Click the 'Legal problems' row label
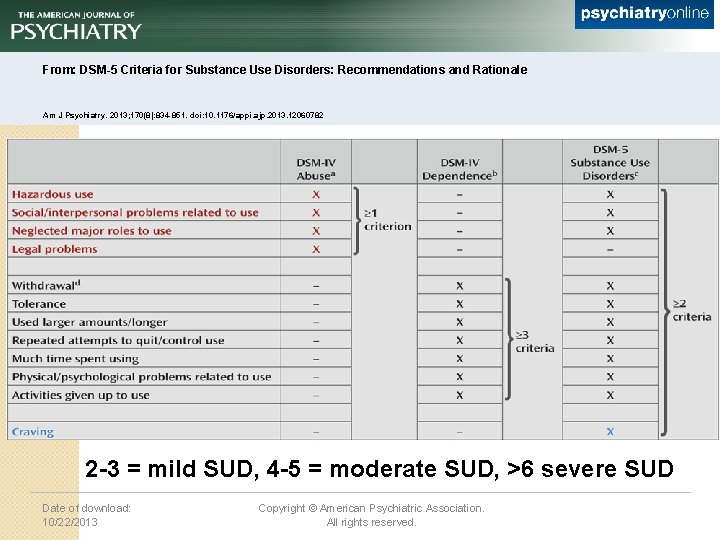Viewport: 720px width, 540px height. [x=55, y=249]
